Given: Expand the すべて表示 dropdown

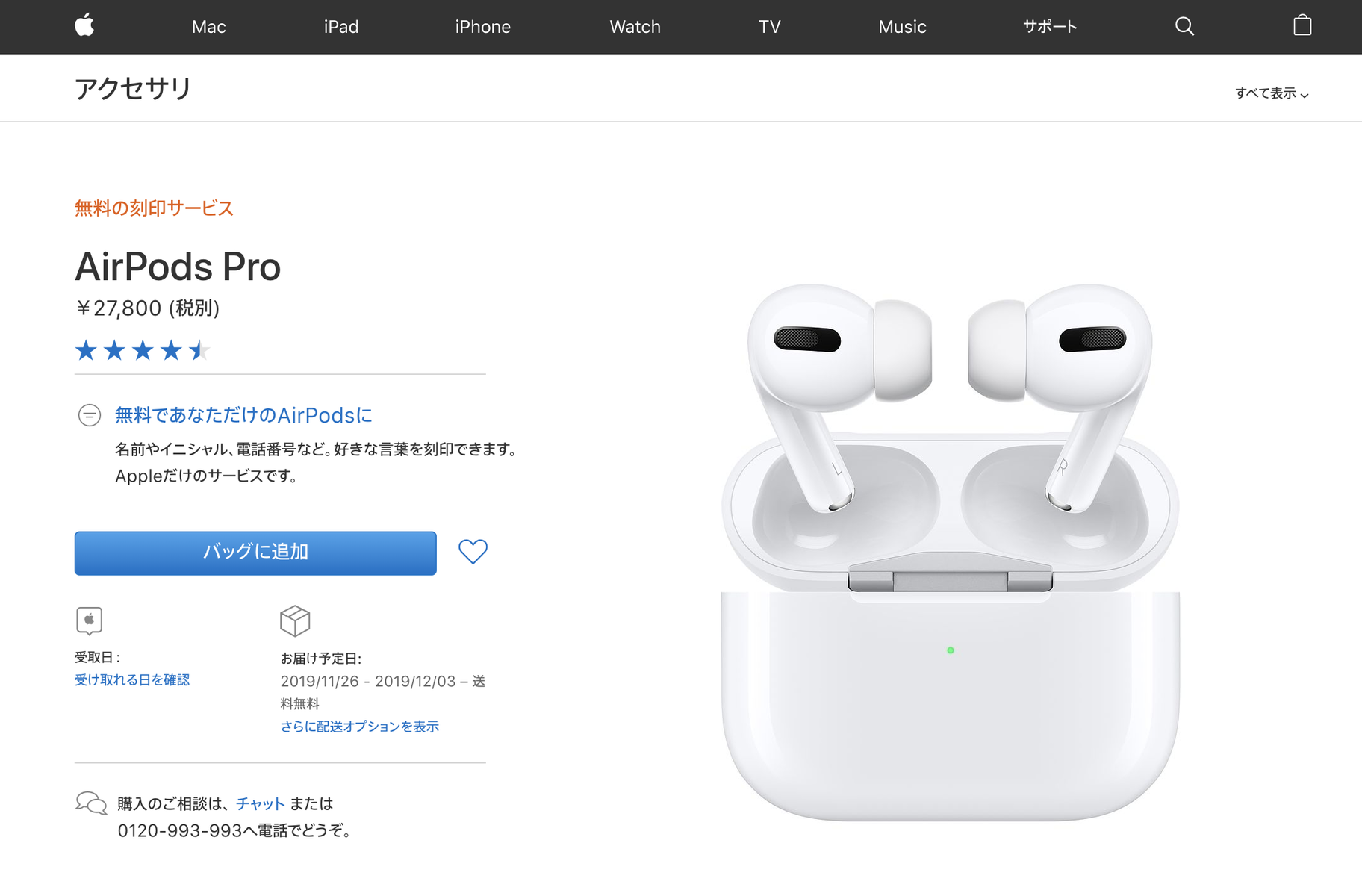Looking at the screenshot, I should click(x=1272, y=93).
